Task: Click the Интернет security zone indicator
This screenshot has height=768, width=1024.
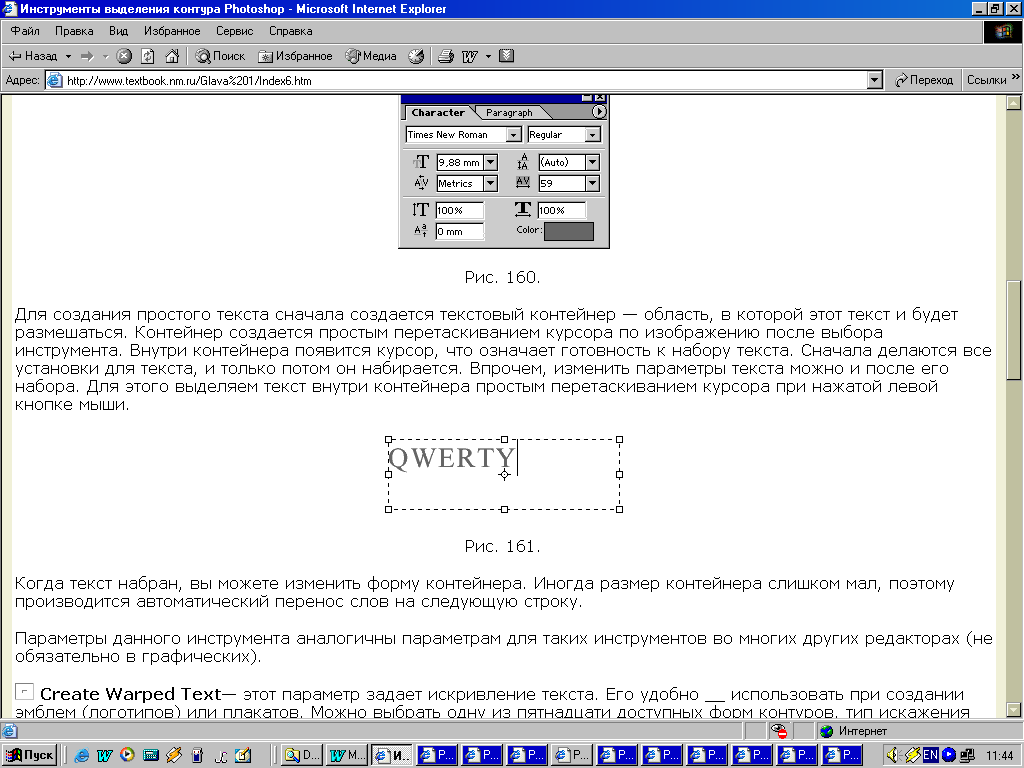Action: click(x=856, y=731)
